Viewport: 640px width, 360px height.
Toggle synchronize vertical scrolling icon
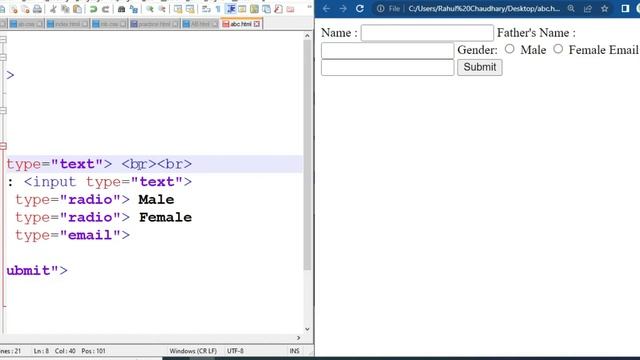click(x=178, y=9)
